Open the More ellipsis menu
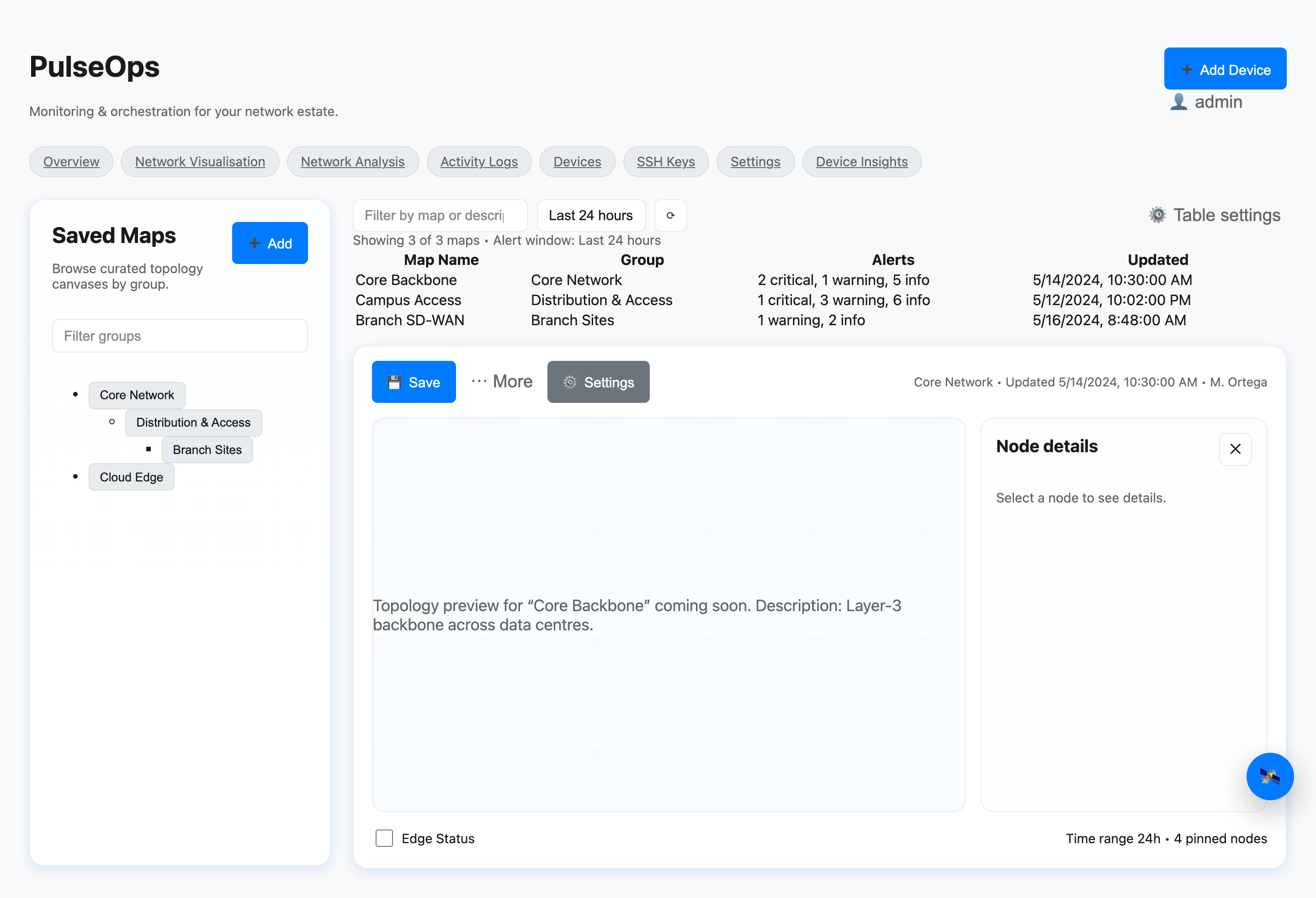 tap(502, 381)
